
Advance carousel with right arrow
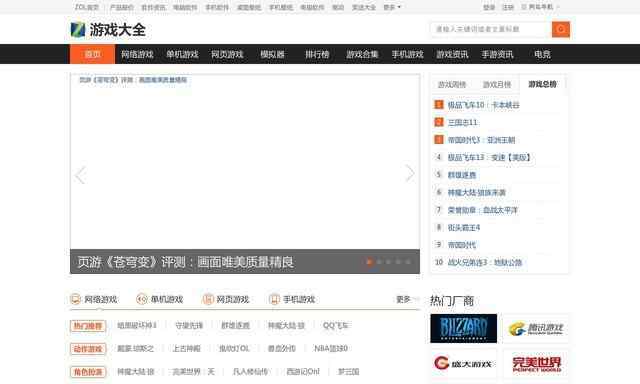click(410, 173)
